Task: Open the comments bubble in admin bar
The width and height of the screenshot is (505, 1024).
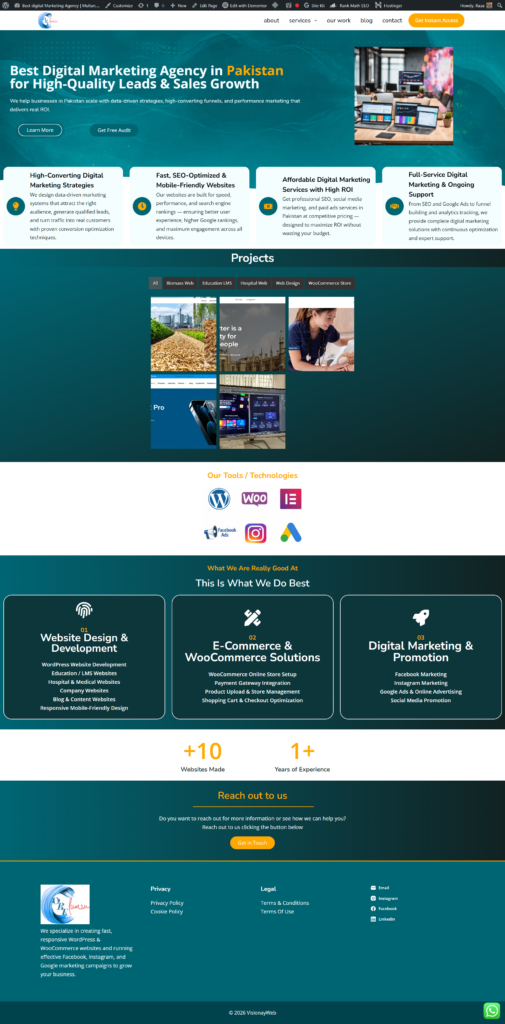Action: tap(157, 5)
